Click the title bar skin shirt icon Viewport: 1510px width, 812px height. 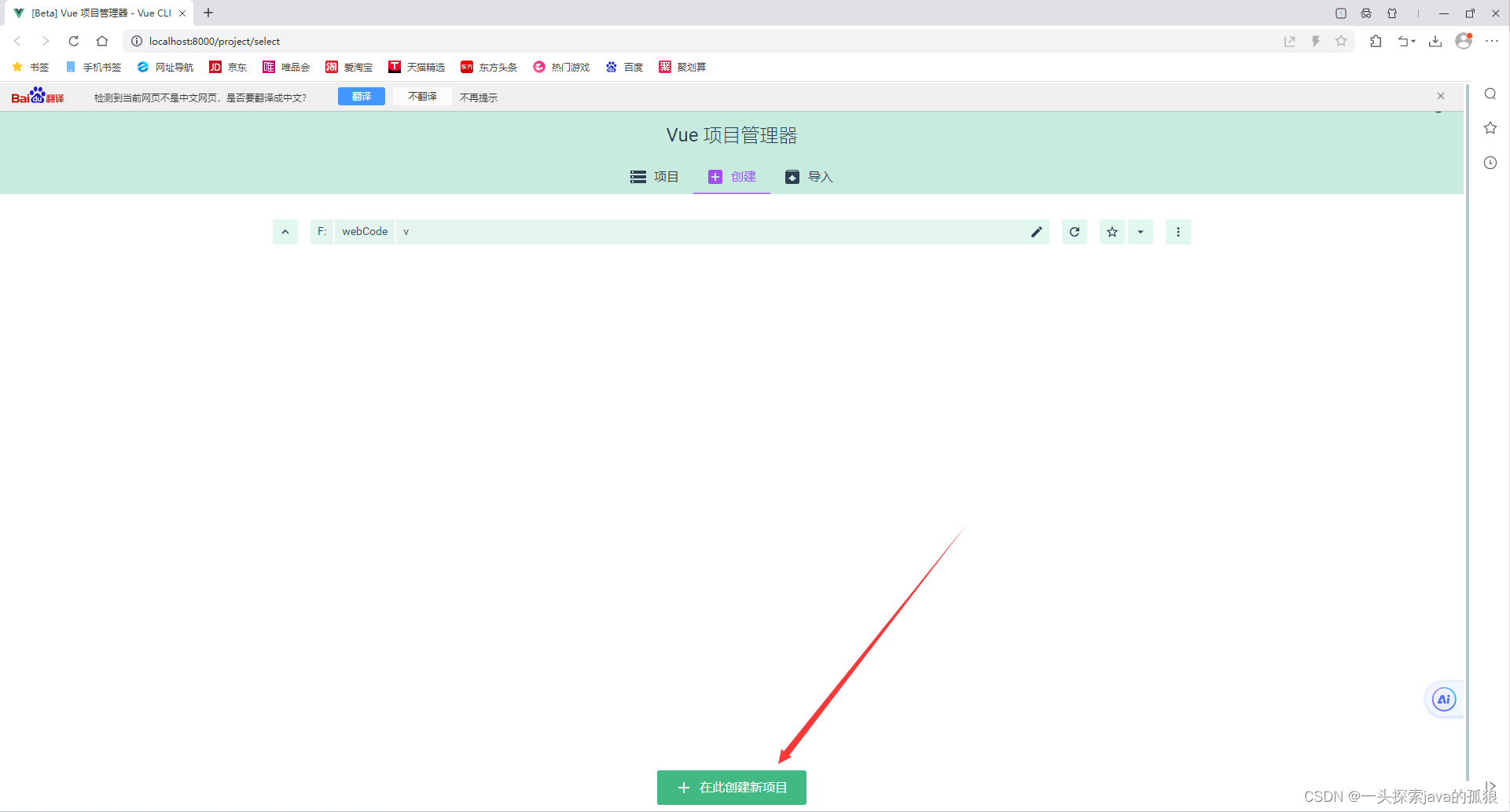click(x=1392, y=13)
